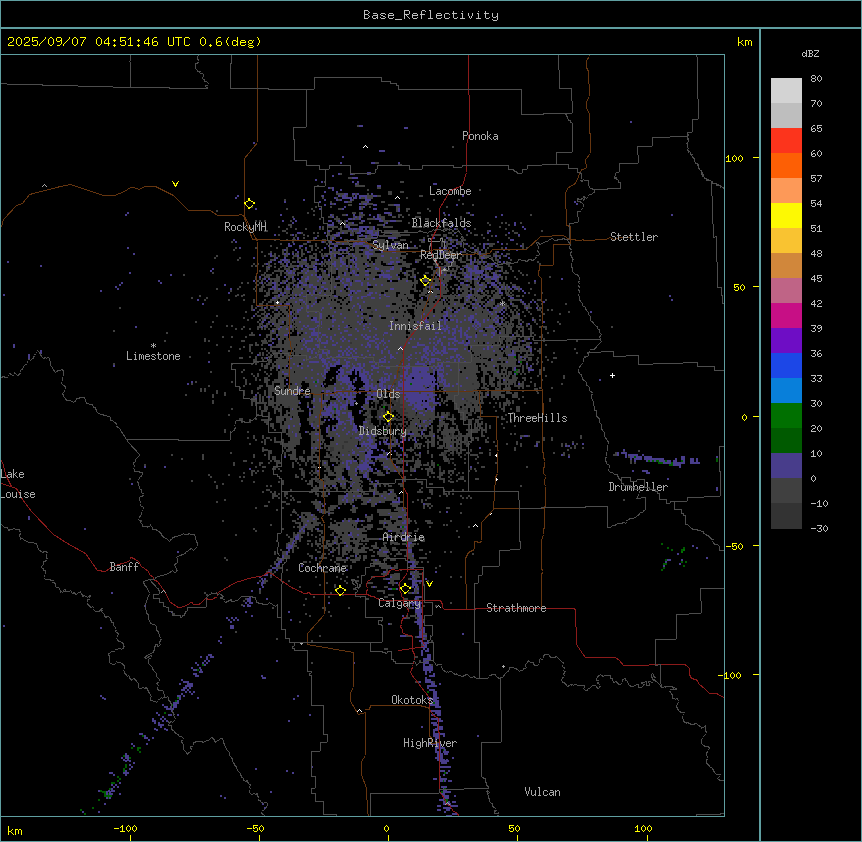Click the yellow diamond marker above RockyMH
This screenshot has height=842, width=862.
250,204
